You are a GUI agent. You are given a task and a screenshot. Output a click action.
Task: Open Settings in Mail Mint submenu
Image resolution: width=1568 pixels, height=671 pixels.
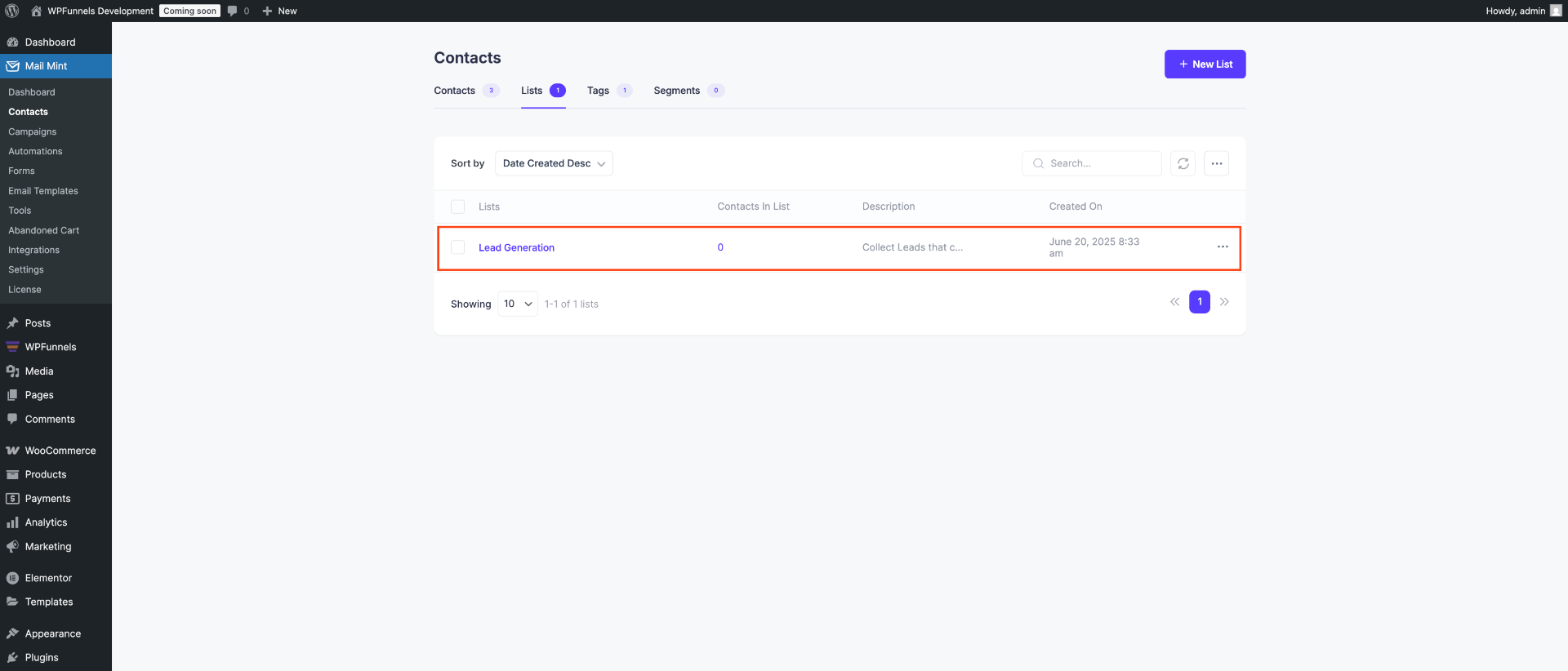26,269
